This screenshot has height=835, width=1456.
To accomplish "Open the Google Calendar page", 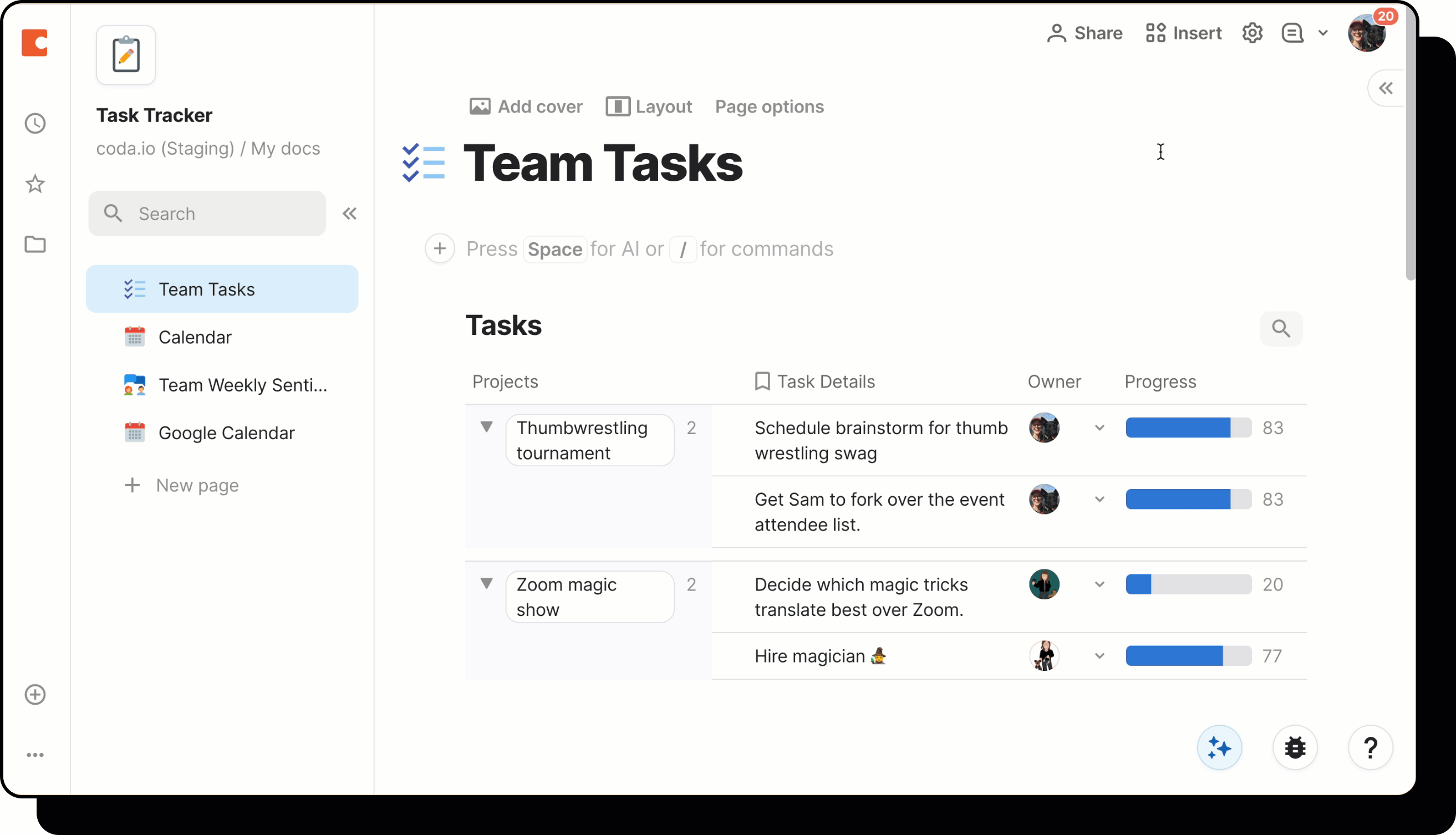I will (227, 432).
